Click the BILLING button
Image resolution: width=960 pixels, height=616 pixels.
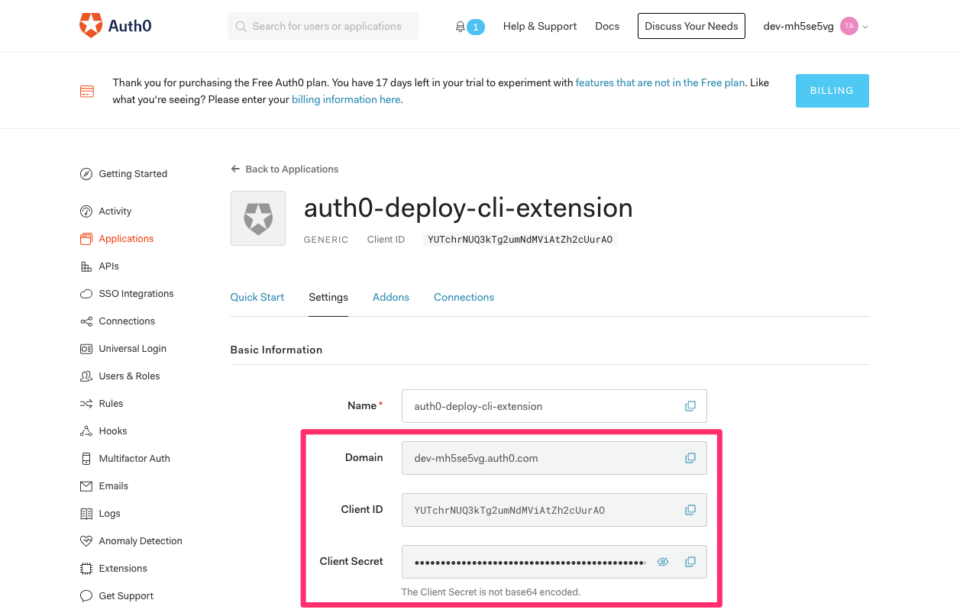click(832, 90)
